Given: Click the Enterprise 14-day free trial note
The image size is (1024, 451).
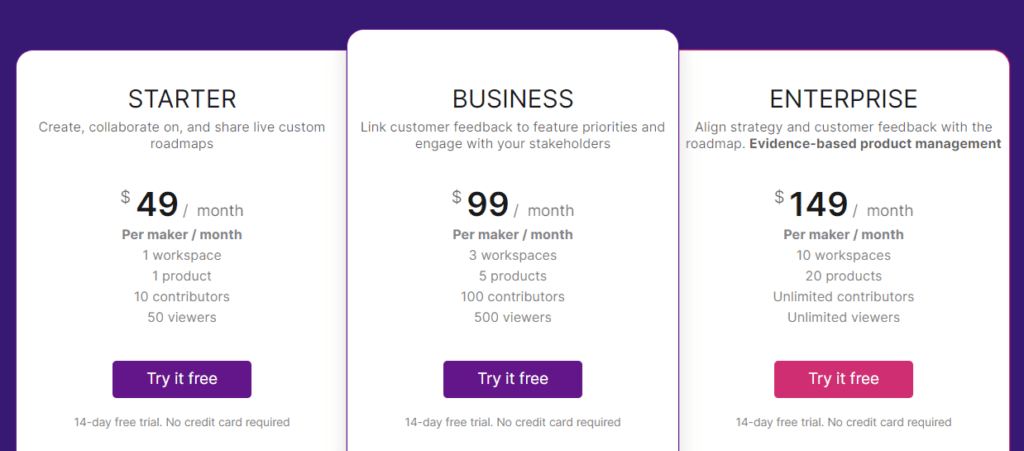Looking at the screenshot, I should click(x=844, y=422).
